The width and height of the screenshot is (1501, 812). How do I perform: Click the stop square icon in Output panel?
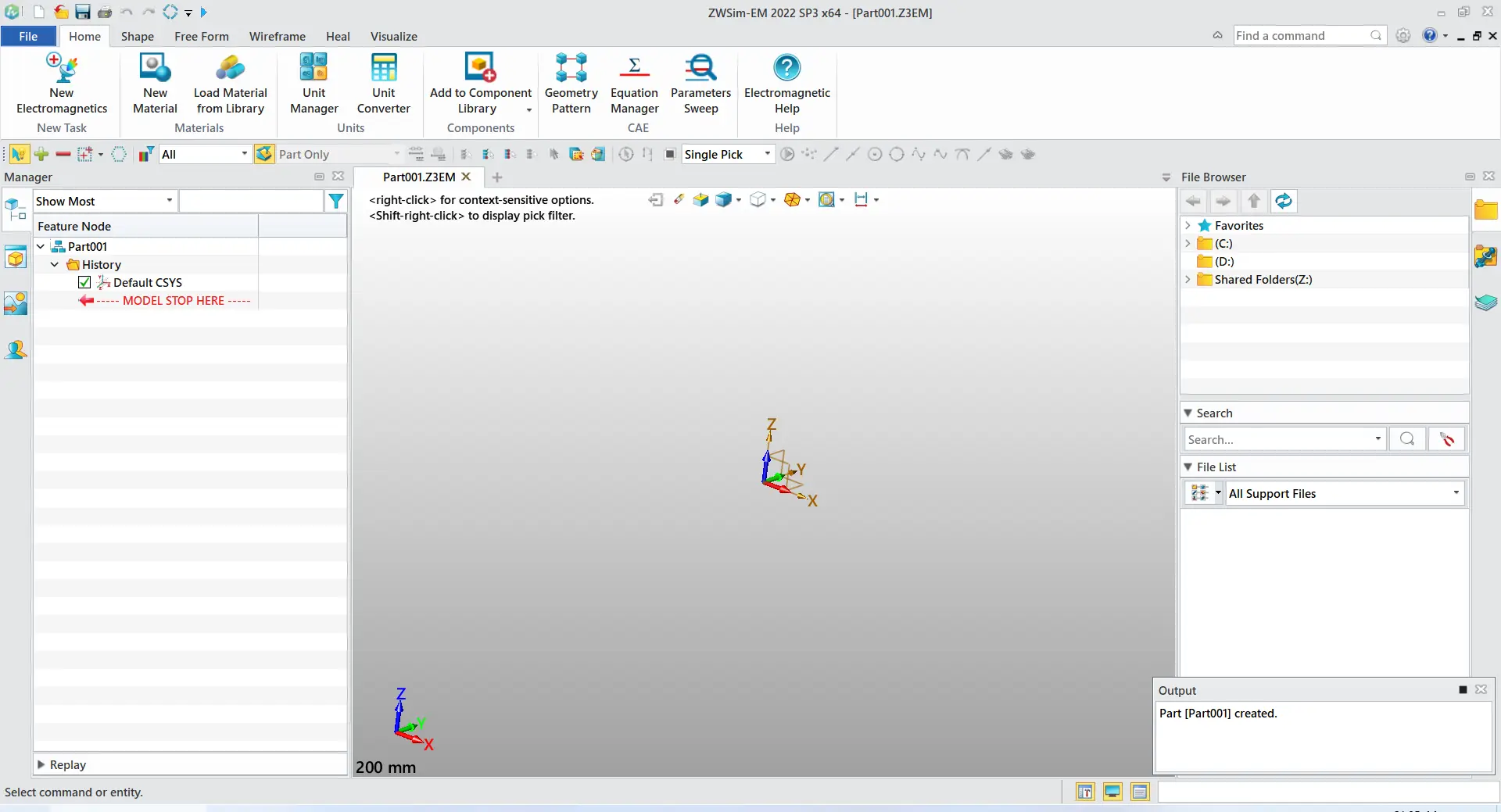coord(1463,689)
